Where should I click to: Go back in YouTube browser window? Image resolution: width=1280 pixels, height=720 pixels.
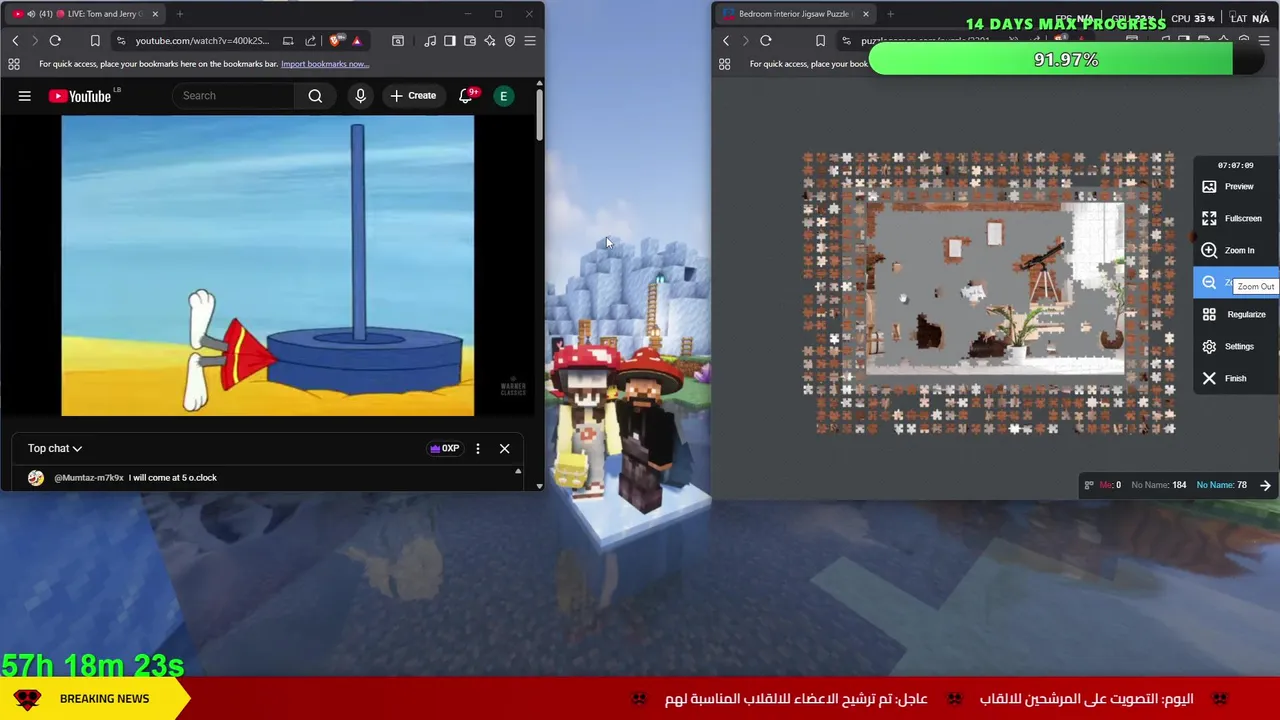(15, 41)
